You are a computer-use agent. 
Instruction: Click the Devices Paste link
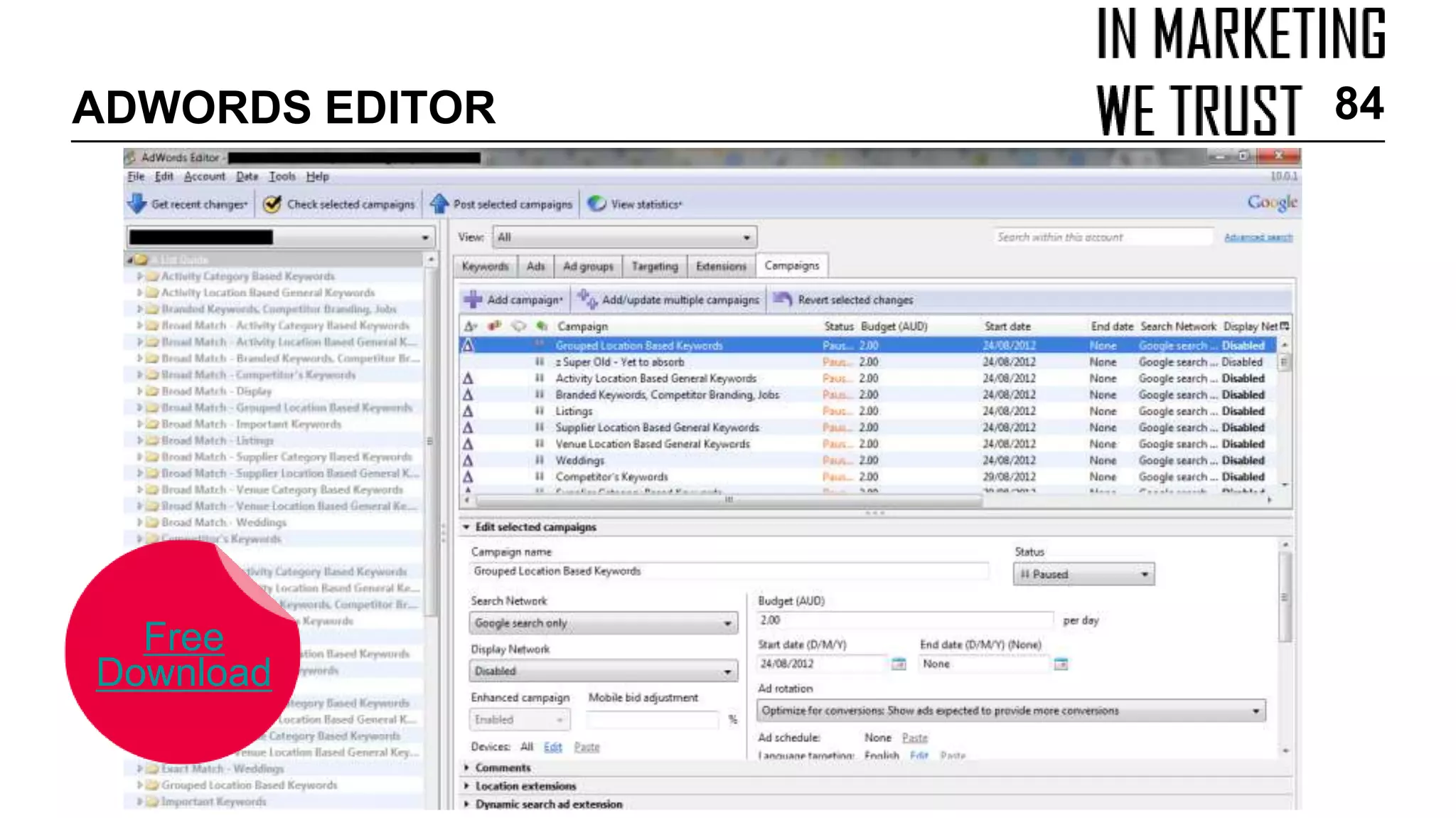click(587, 747)
